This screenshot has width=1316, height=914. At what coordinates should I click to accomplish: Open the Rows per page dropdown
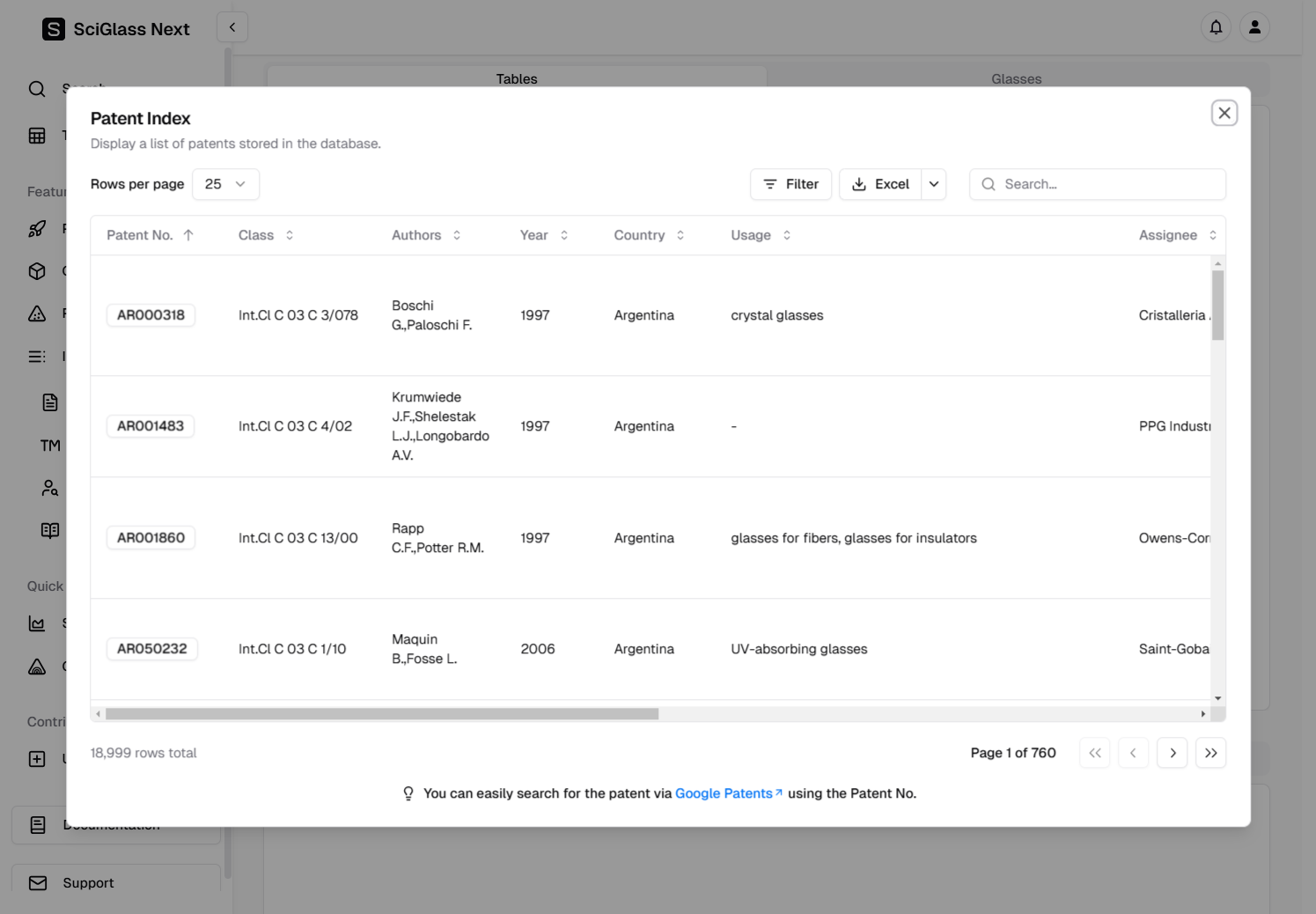click(x=225, y=184)
